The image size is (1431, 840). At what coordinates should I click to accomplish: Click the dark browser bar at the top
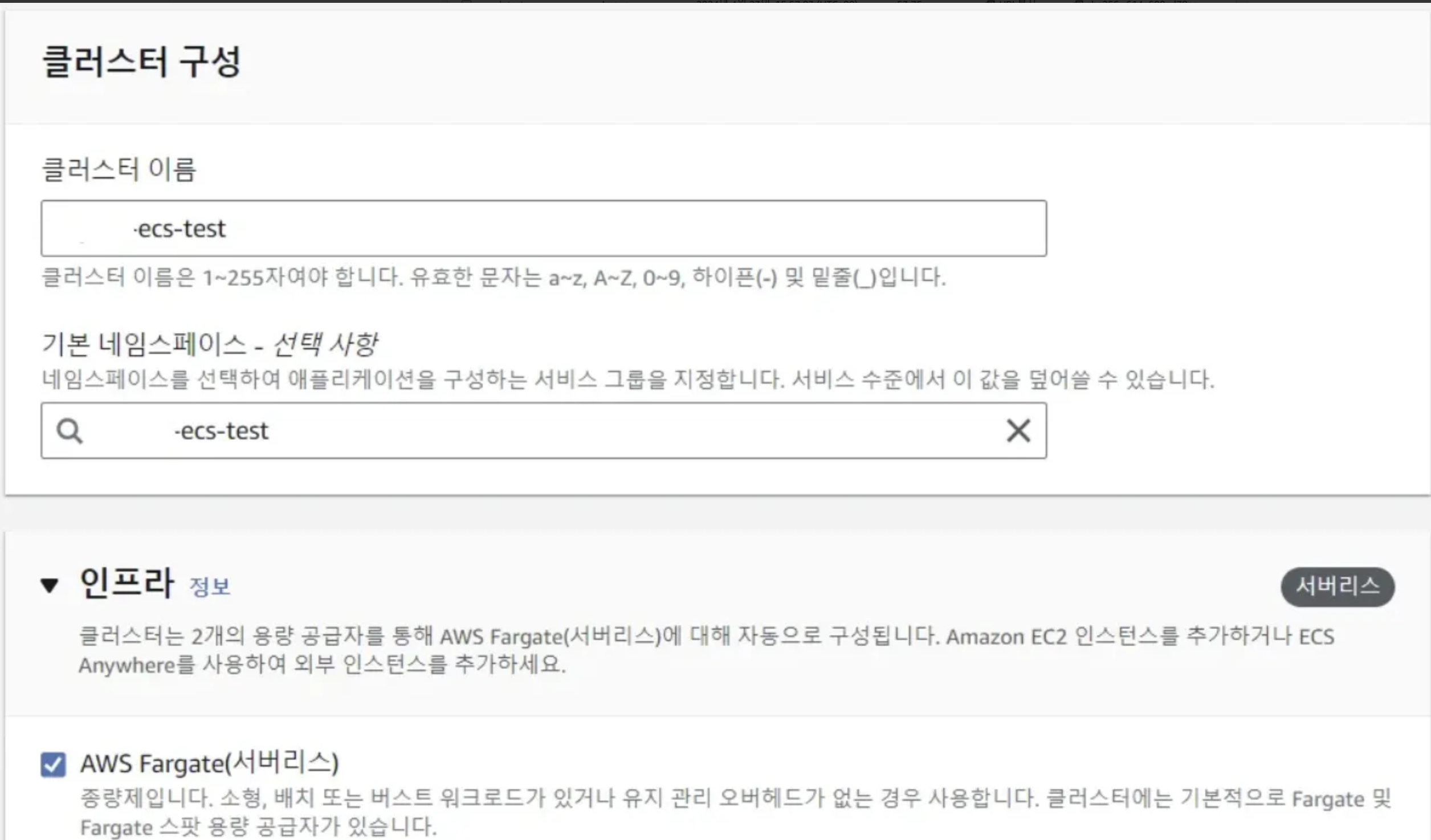tap(715, 2)
